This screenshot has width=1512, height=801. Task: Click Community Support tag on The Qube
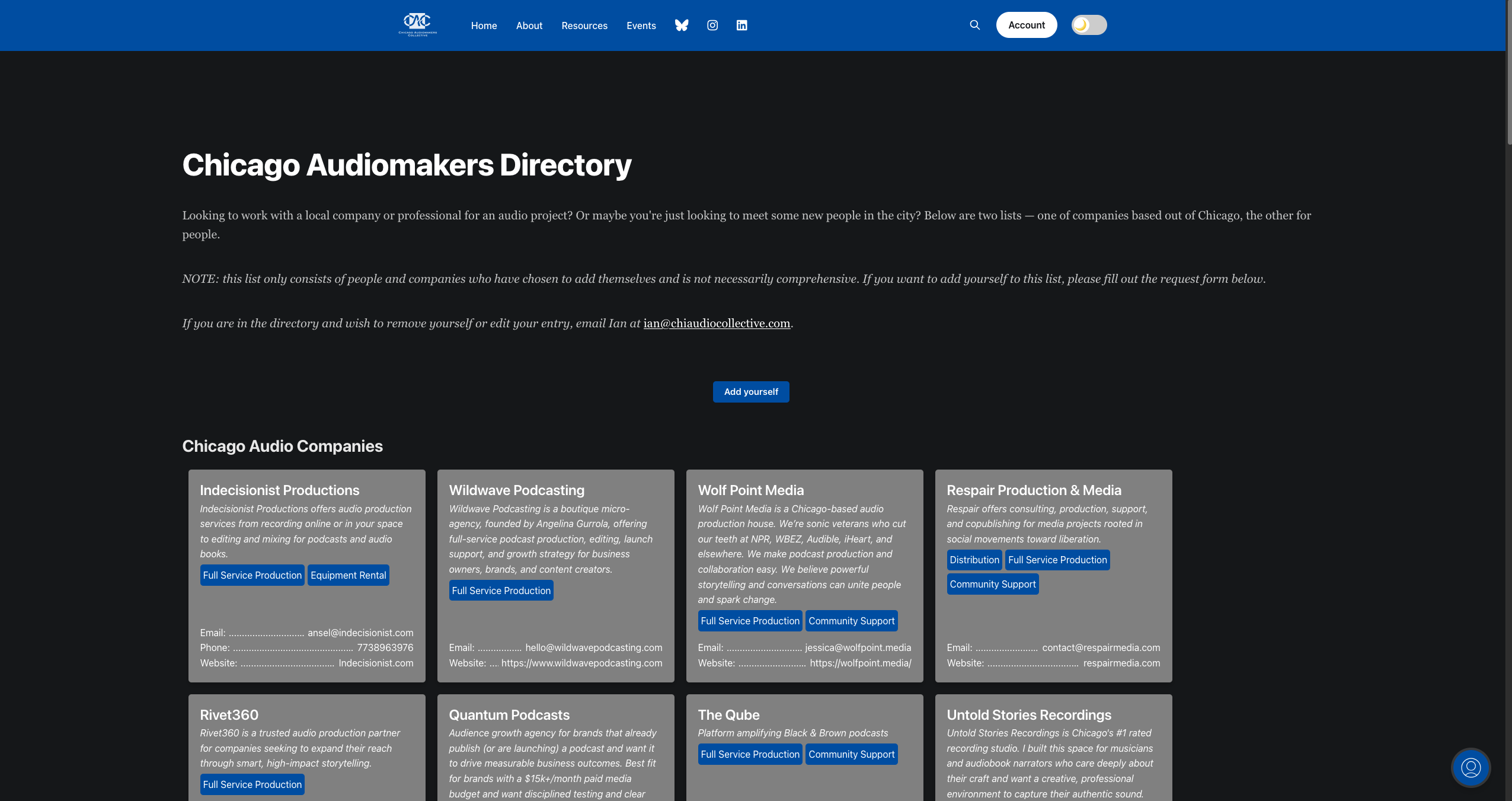coord(852,754)
